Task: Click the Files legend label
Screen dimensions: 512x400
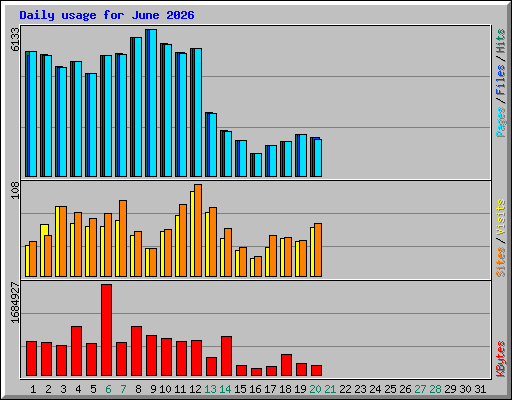Action: point(500,80)
